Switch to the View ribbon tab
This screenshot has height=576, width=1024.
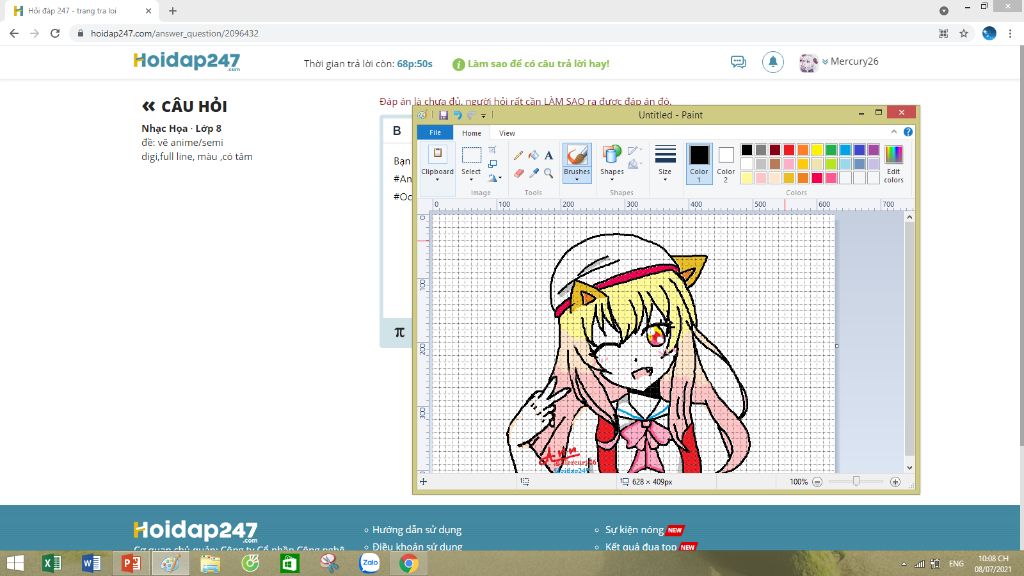click(507, 133)
